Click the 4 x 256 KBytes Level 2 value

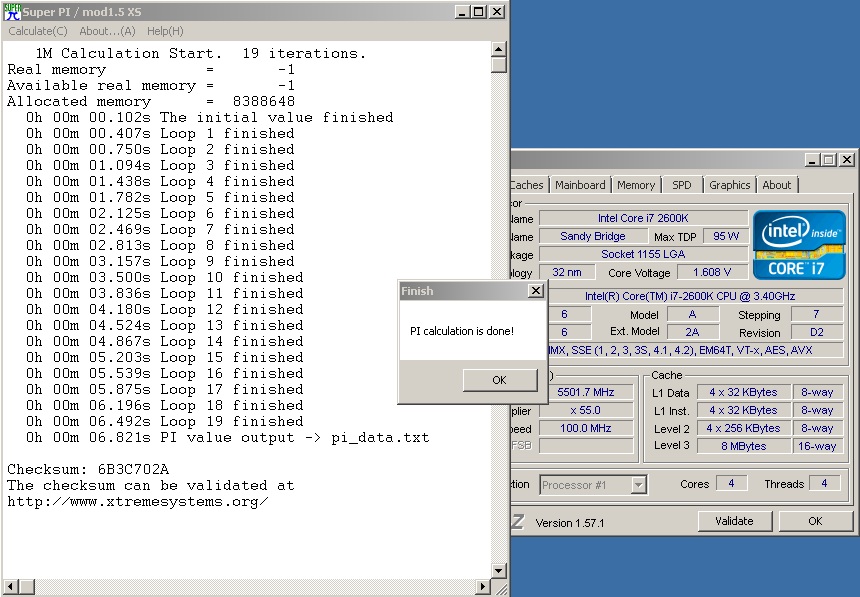[x=744, y=428]
